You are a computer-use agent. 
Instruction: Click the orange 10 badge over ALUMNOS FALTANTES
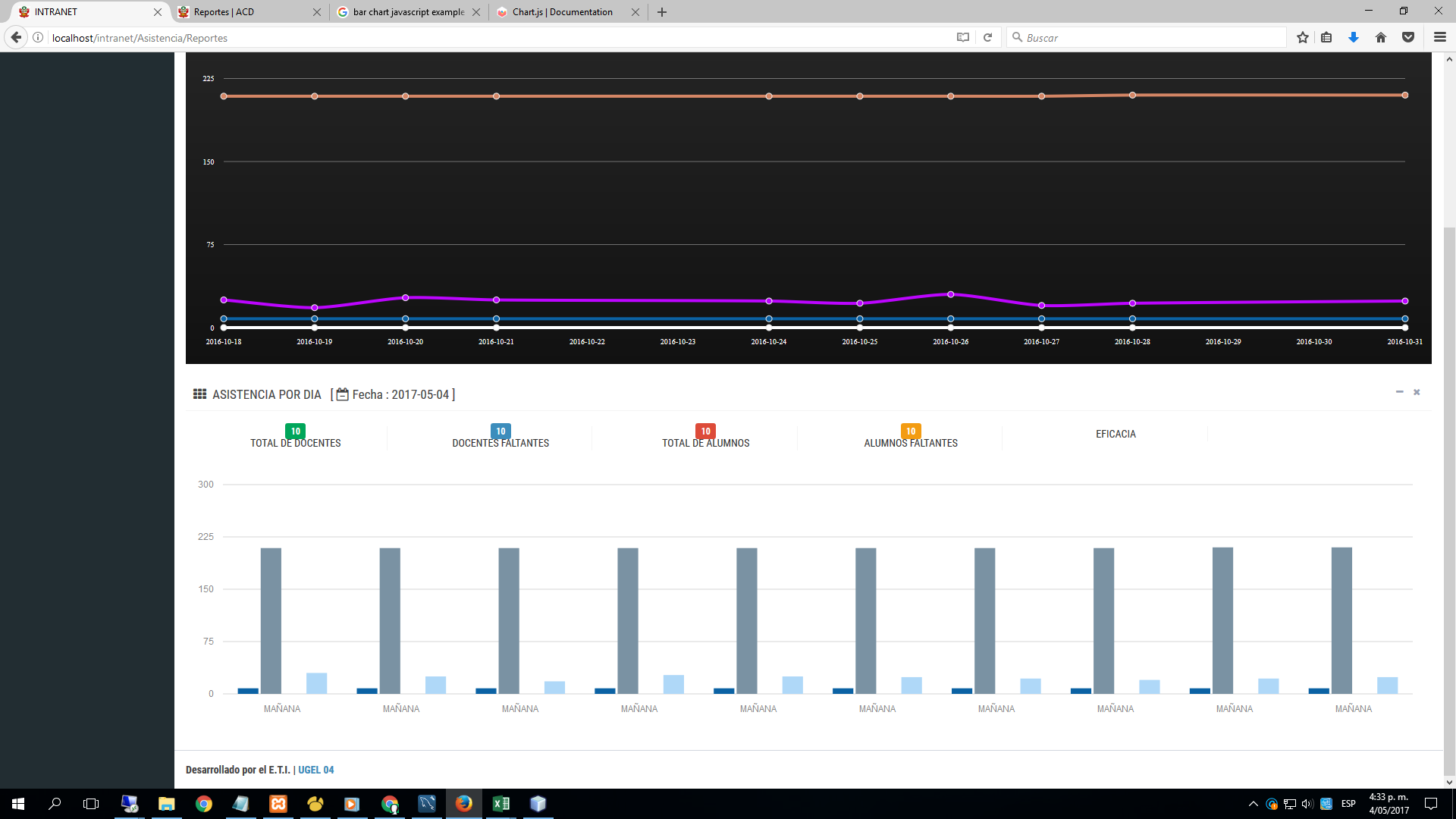pyautogui.click(x=911, y=431)
